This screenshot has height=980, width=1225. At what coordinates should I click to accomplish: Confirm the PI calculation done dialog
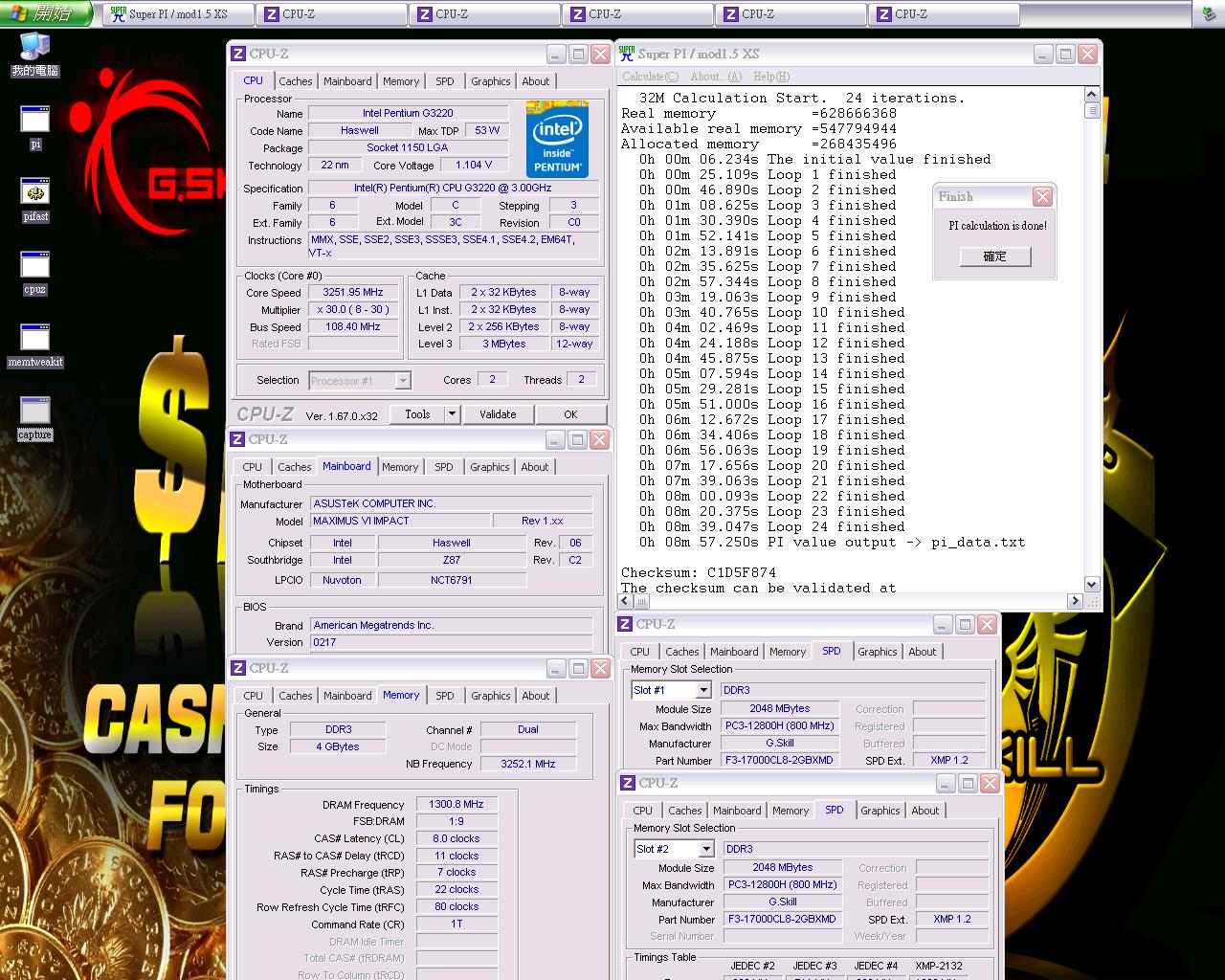tap(995, 256)
